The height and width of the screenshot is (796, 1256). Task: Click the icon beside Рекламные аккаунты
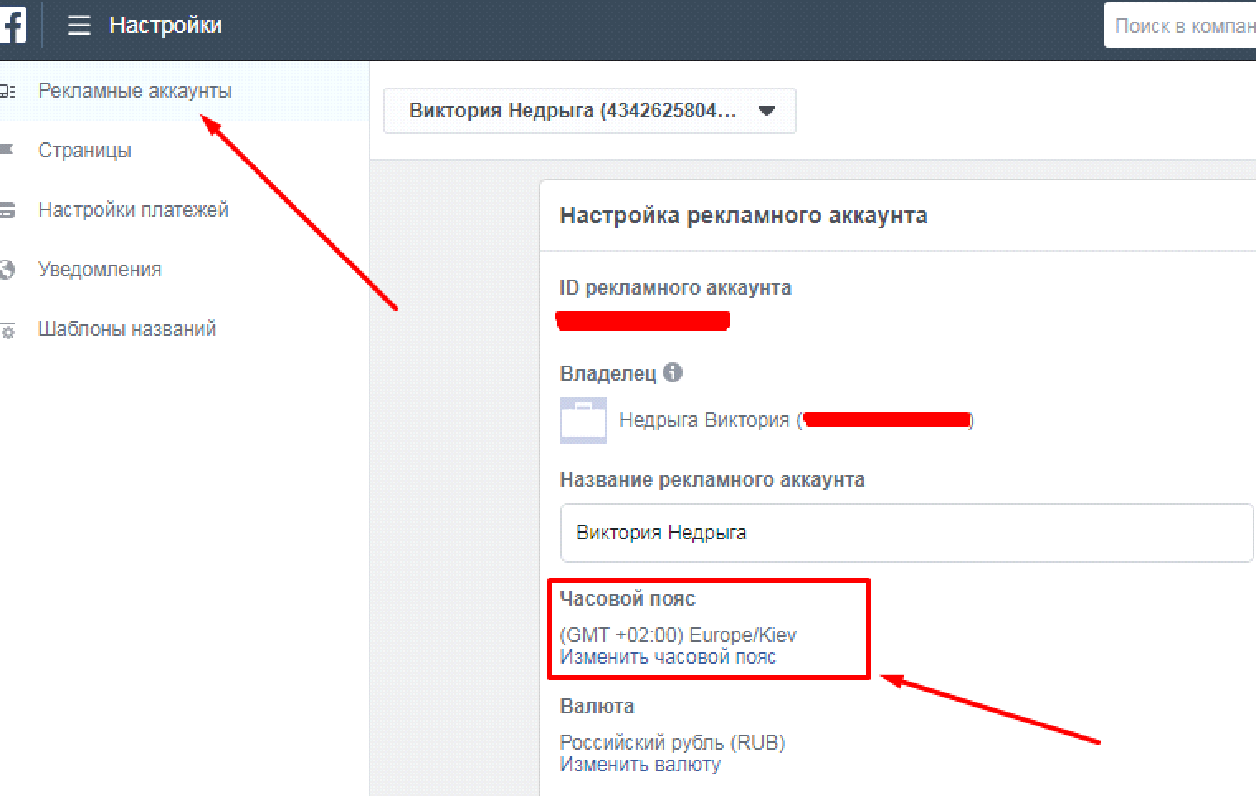pyautogui.click(x=7, y=91)
